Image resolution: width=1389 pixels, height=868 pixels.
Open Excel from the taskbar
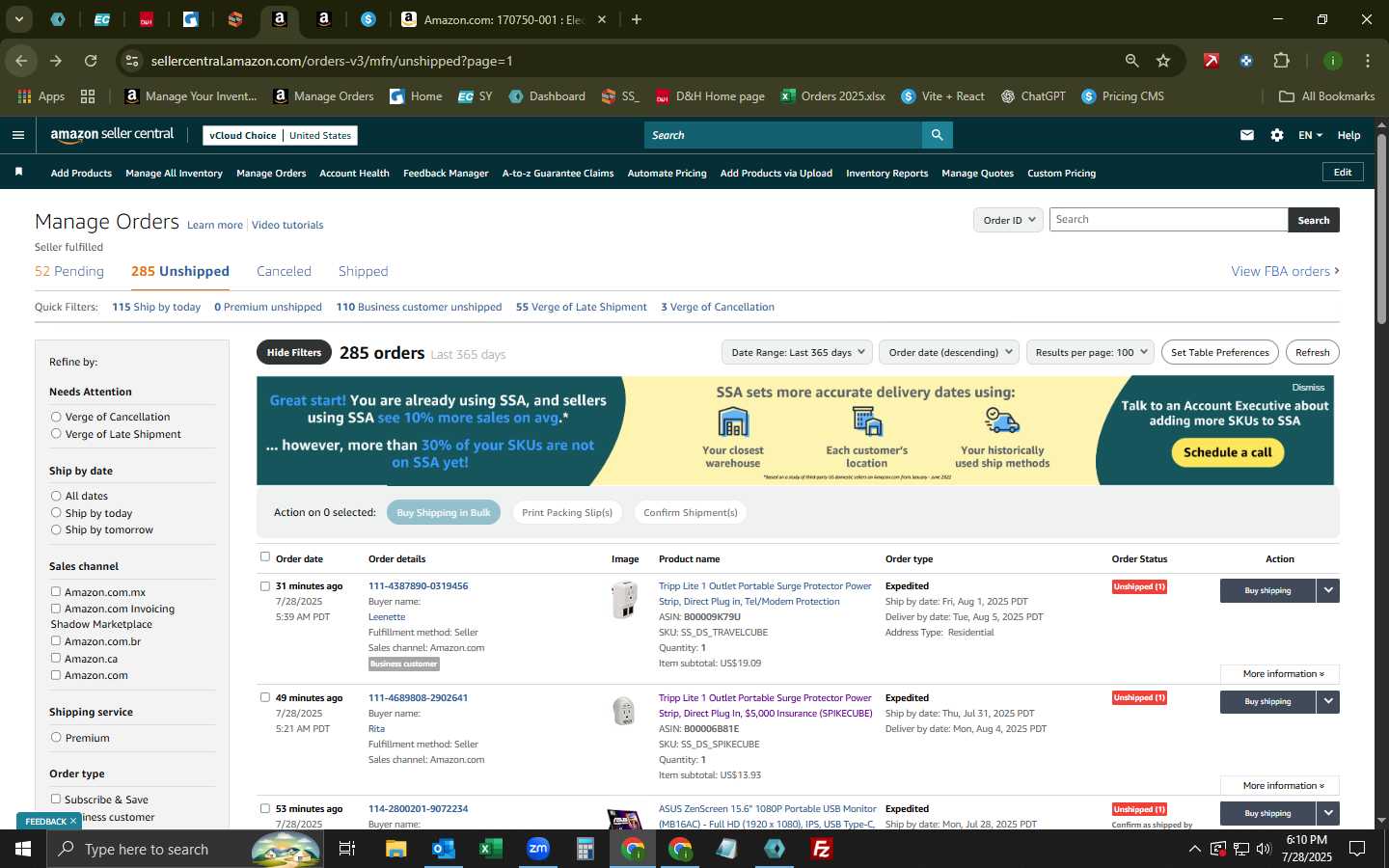point(491,849)
